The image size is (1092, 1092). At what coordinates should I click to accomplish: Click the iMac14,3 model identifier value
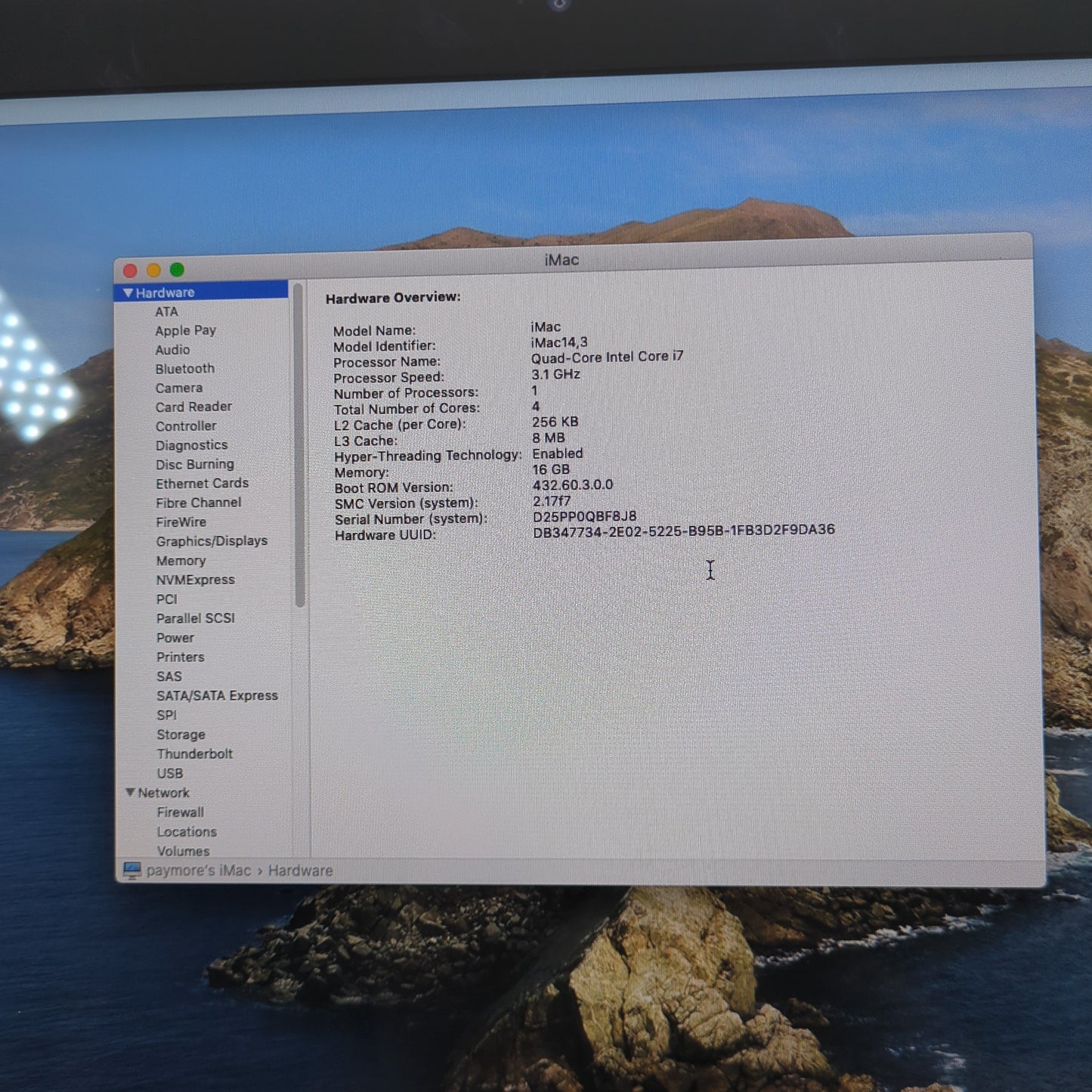[x=558, y=342]
